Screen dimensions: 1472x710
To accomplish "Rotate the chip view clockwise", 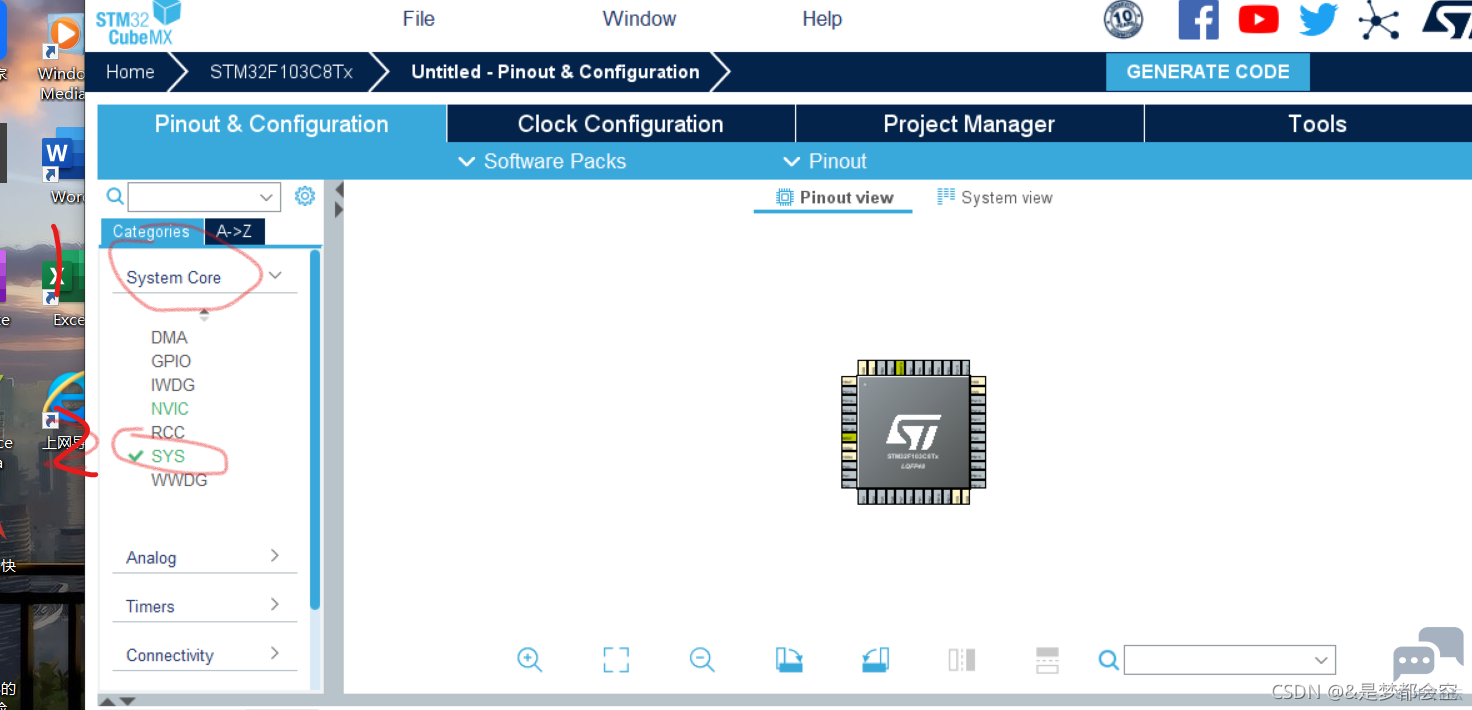I will [789, 659].
